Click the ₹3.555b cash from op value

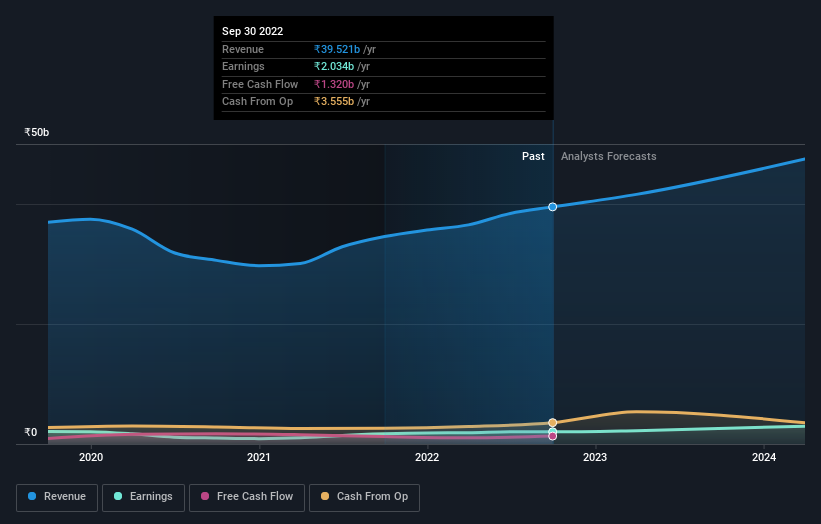[x=334, y=102]
